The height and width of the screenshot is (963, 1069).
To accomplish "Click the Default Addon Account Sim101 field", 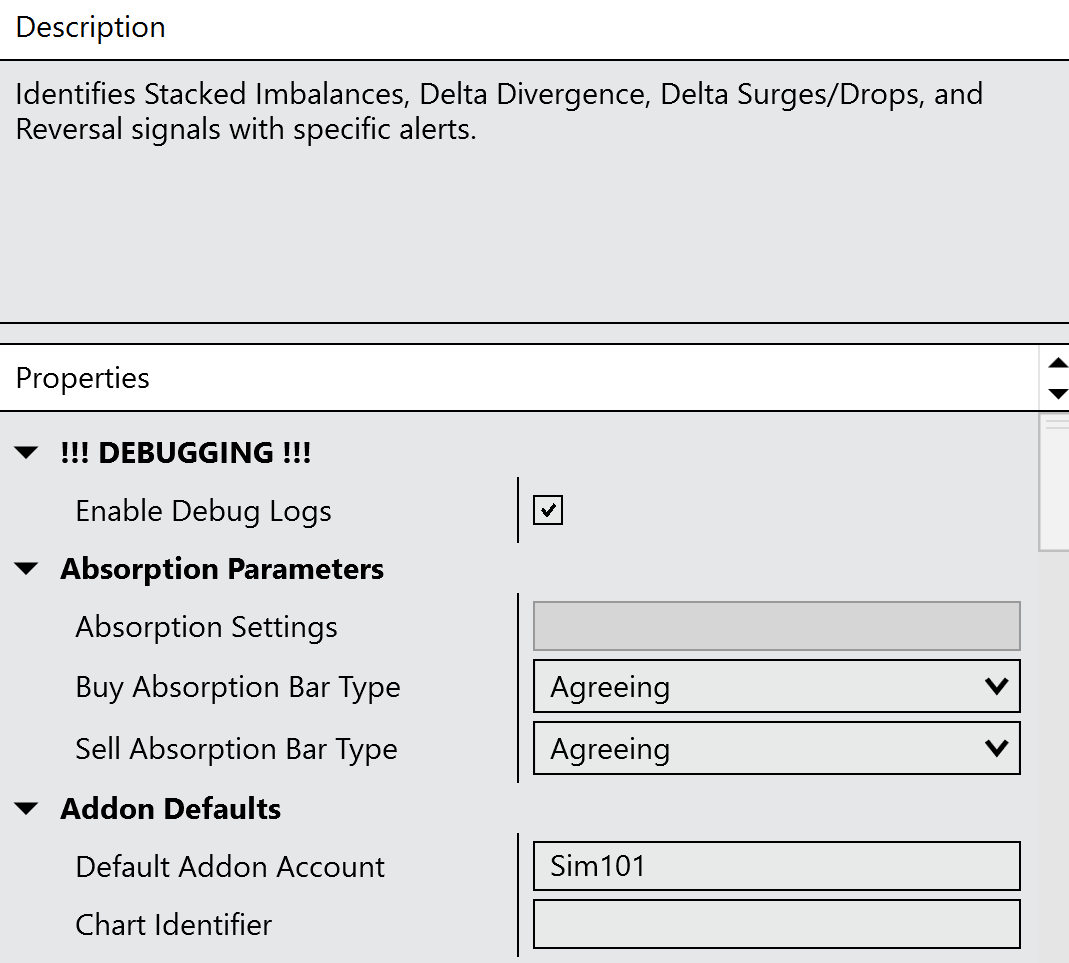I will [776, 866].
